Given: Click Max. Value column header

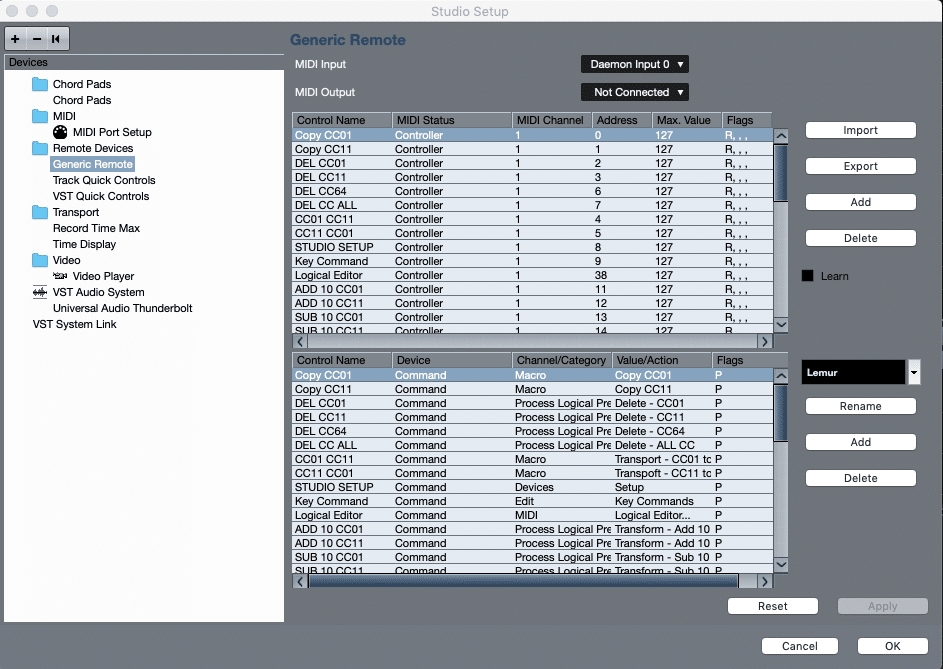Looking at the screenshot, I should point(687,120).
